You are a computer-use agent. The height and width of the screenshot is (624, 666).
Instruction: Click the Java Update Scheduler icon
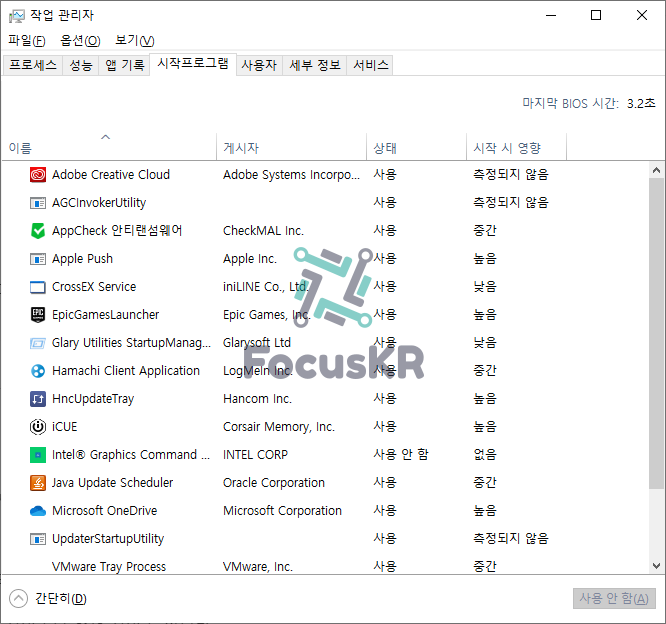tap(38, 483)
